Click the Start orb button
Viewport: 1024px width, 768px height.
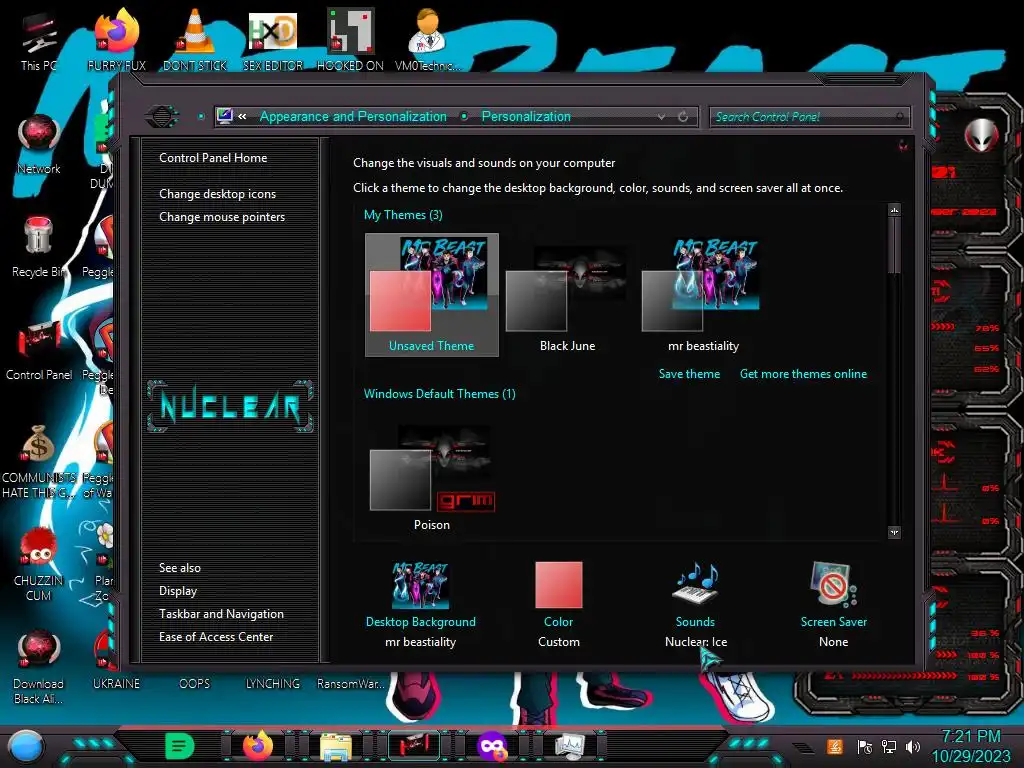pyautogui.click(x=26, y=746)
